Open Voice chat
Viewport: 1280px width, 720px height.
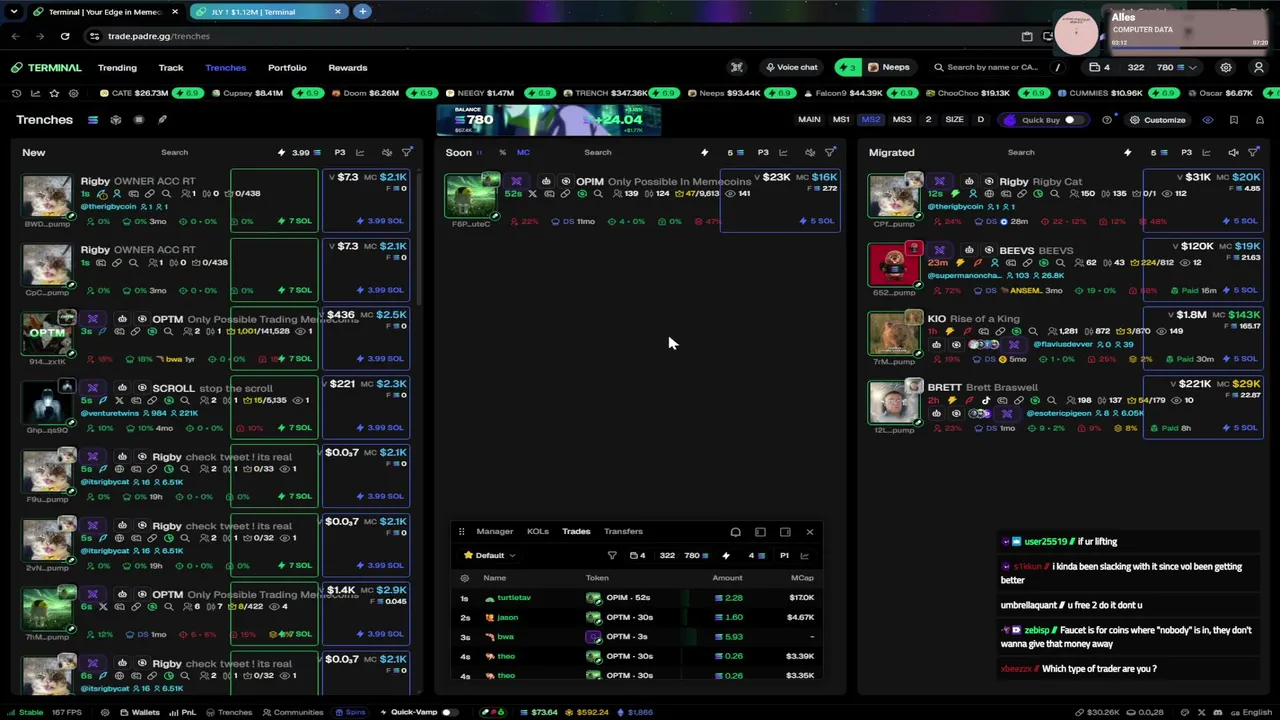coord(791,67)
